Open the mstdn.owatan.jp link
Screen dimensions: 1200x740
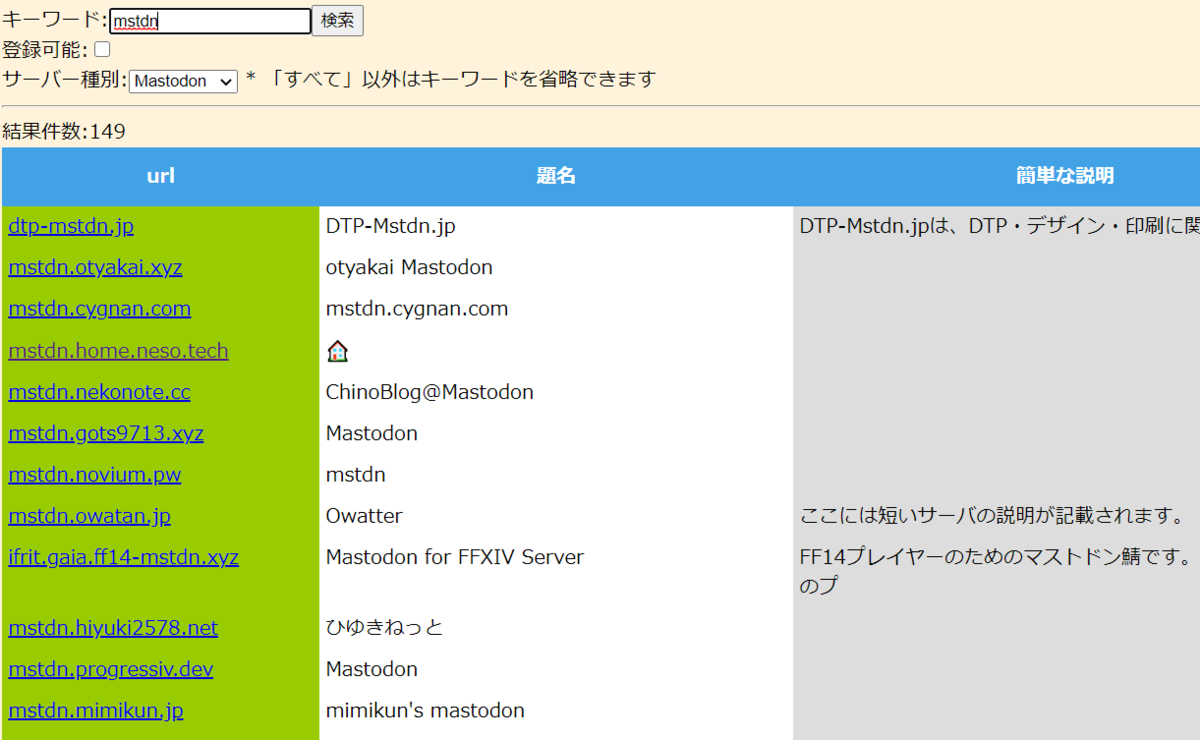click(89, 516)
